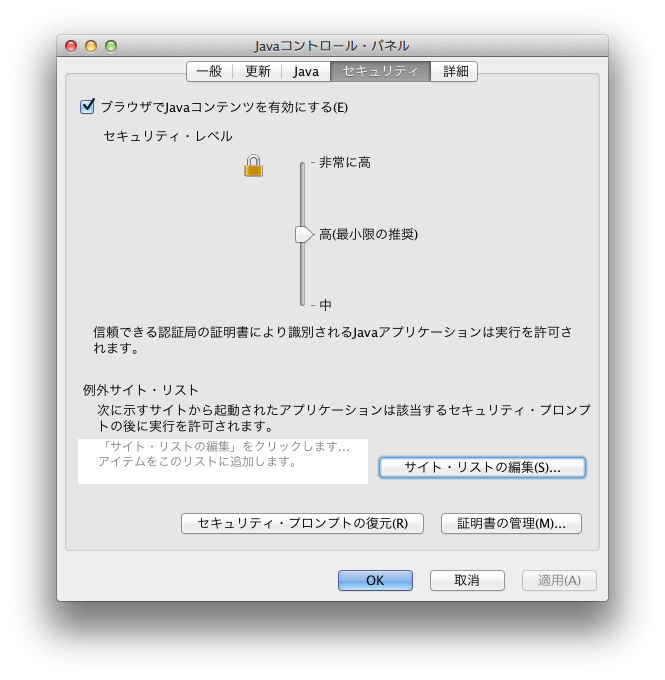Select the セキュリティ tab
The height and width of the screenshot is (680, 665).
[x=380, y=71]
